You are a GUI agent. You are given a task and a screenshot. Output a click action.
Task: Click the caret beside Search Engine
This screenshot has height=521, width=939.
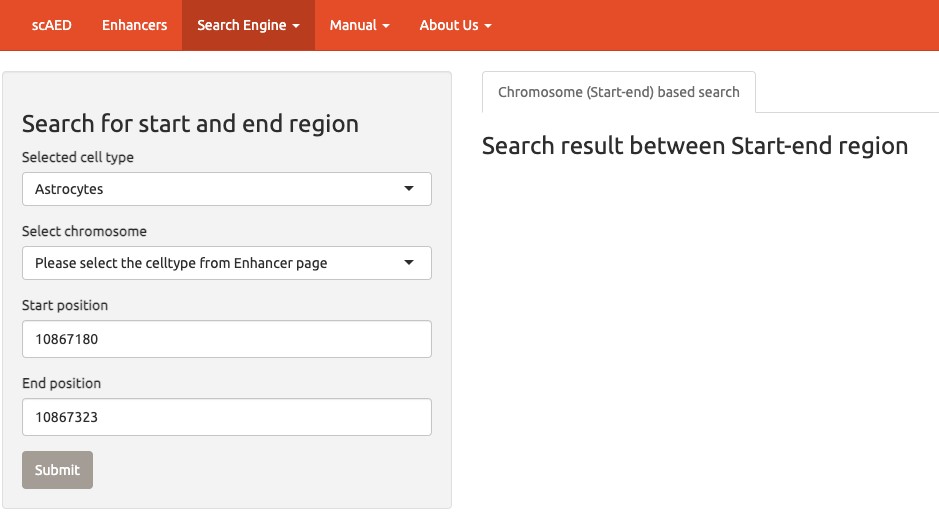point(296,26)
